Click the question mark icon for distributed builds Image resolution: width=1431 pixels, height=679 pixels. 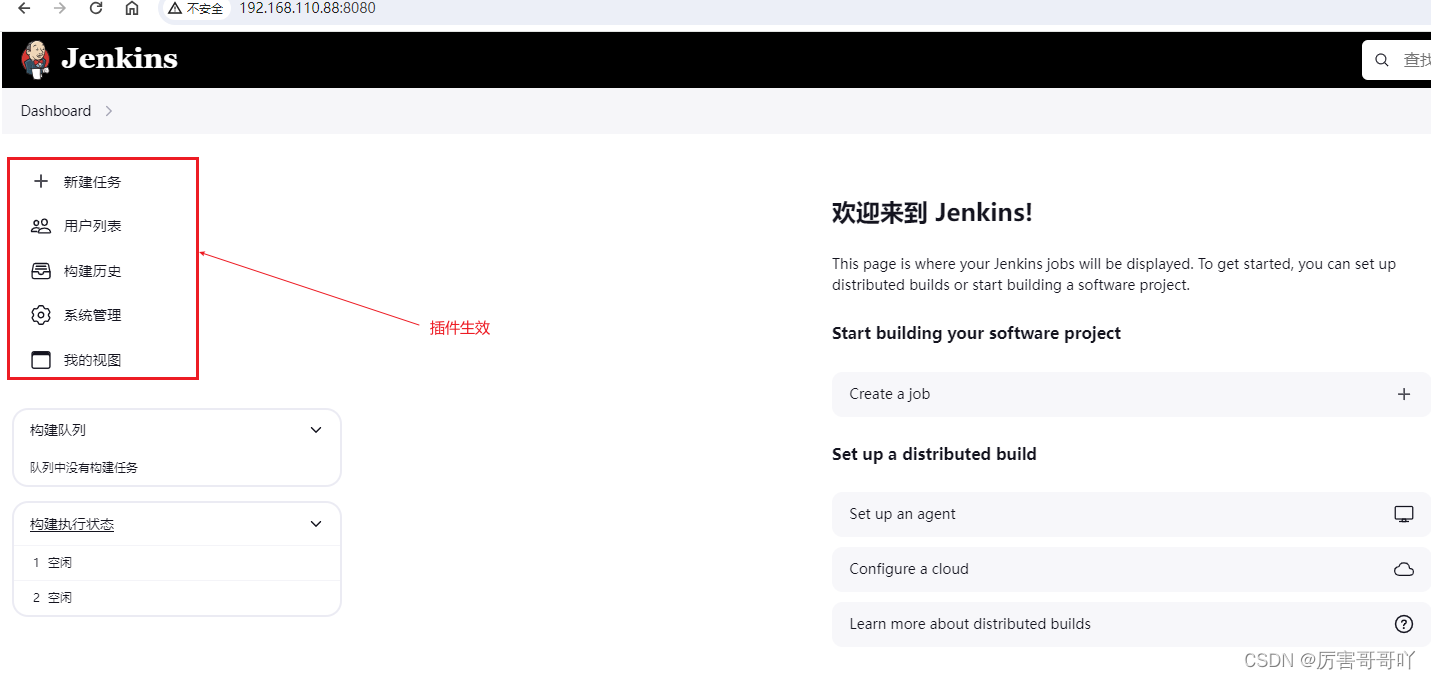coord(1404,623)
